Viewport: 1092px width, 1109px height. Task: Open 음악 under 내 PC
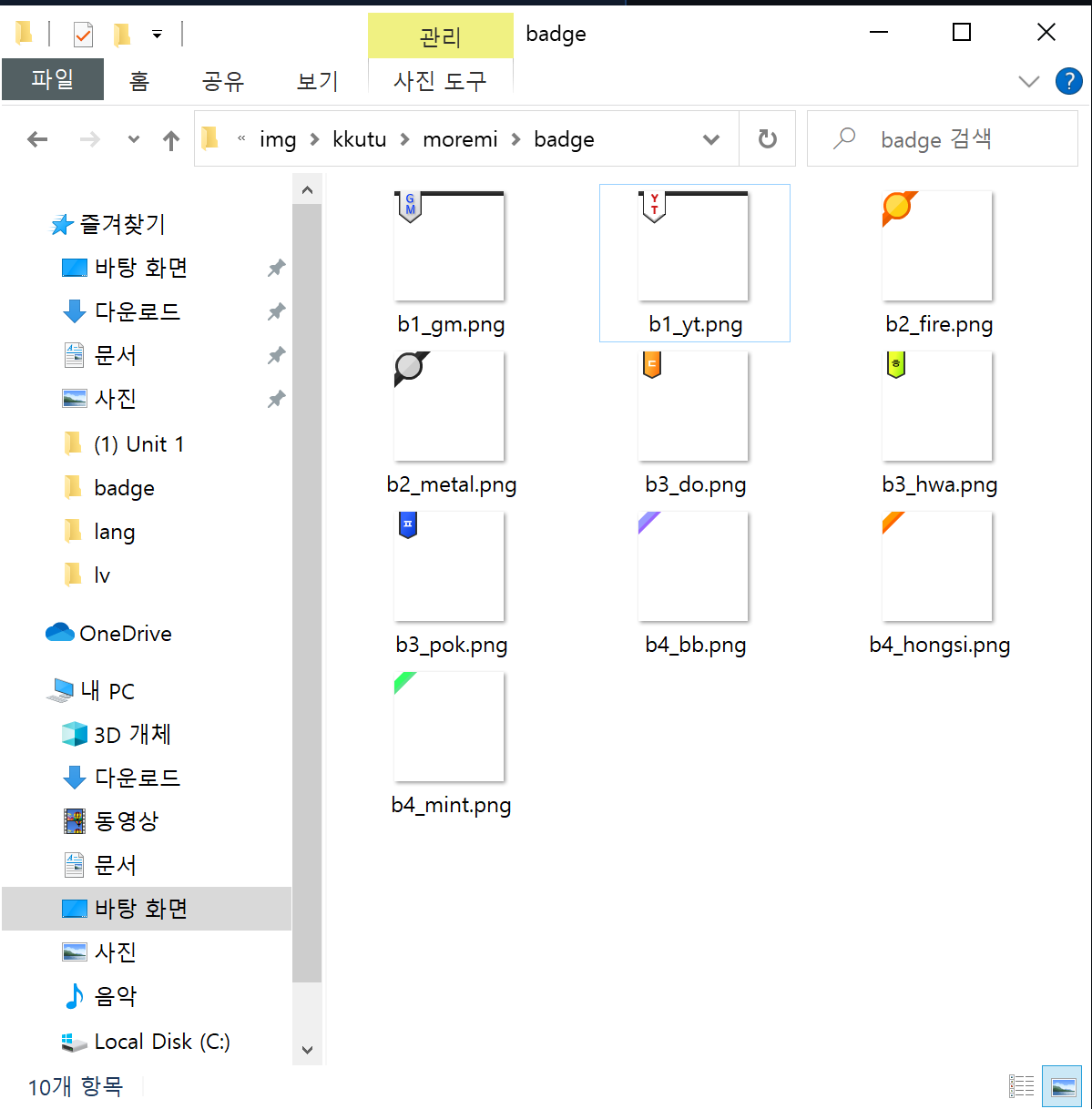click(x=100, y=996)
